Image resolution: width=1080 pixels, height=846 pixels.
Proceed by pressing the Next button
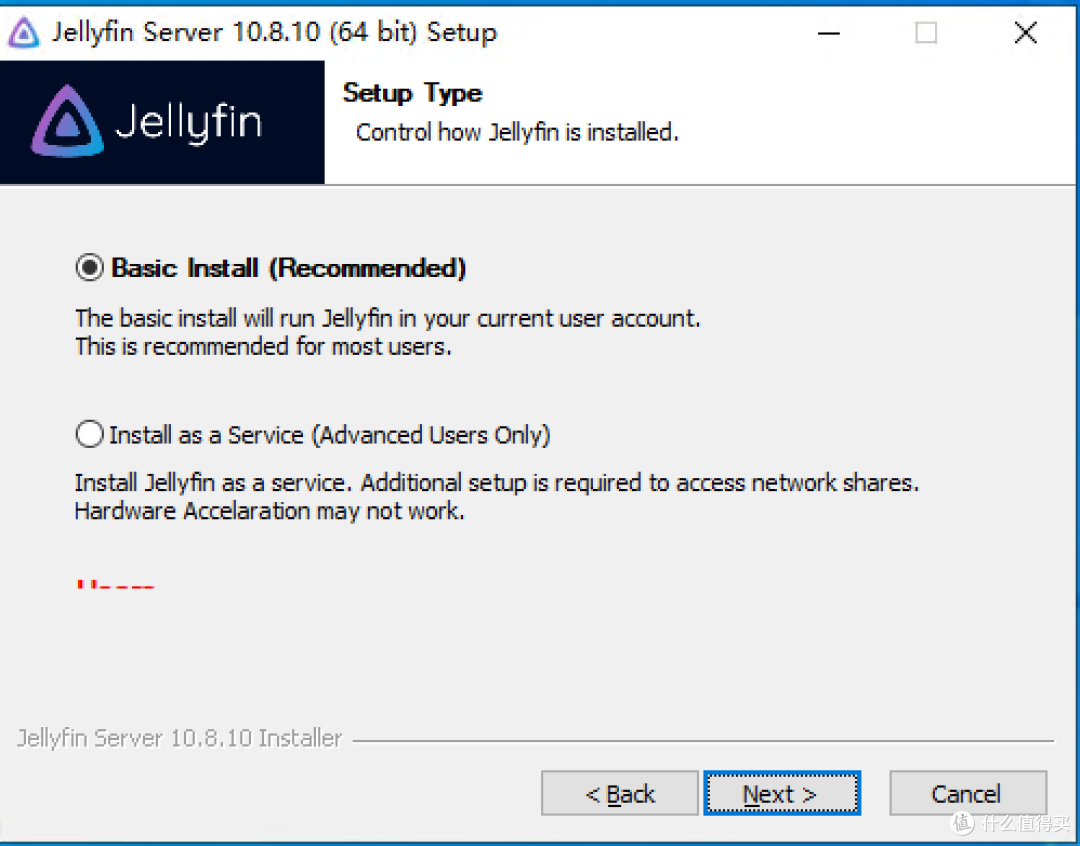781,794
